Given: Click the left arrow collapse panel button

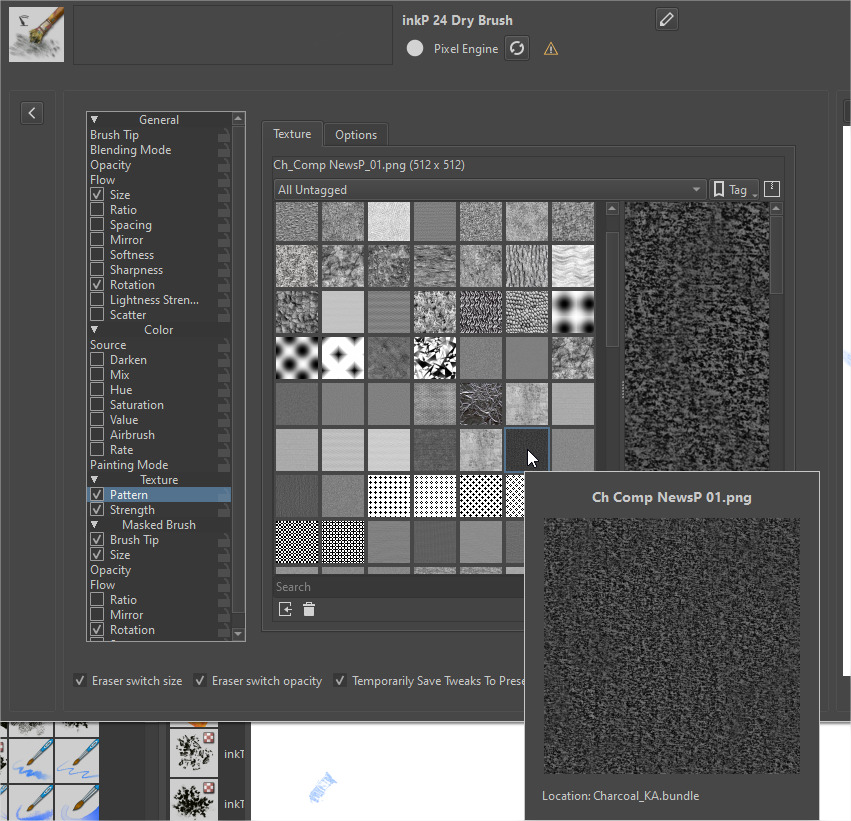Looking at the screenshot, I should 32,113.
